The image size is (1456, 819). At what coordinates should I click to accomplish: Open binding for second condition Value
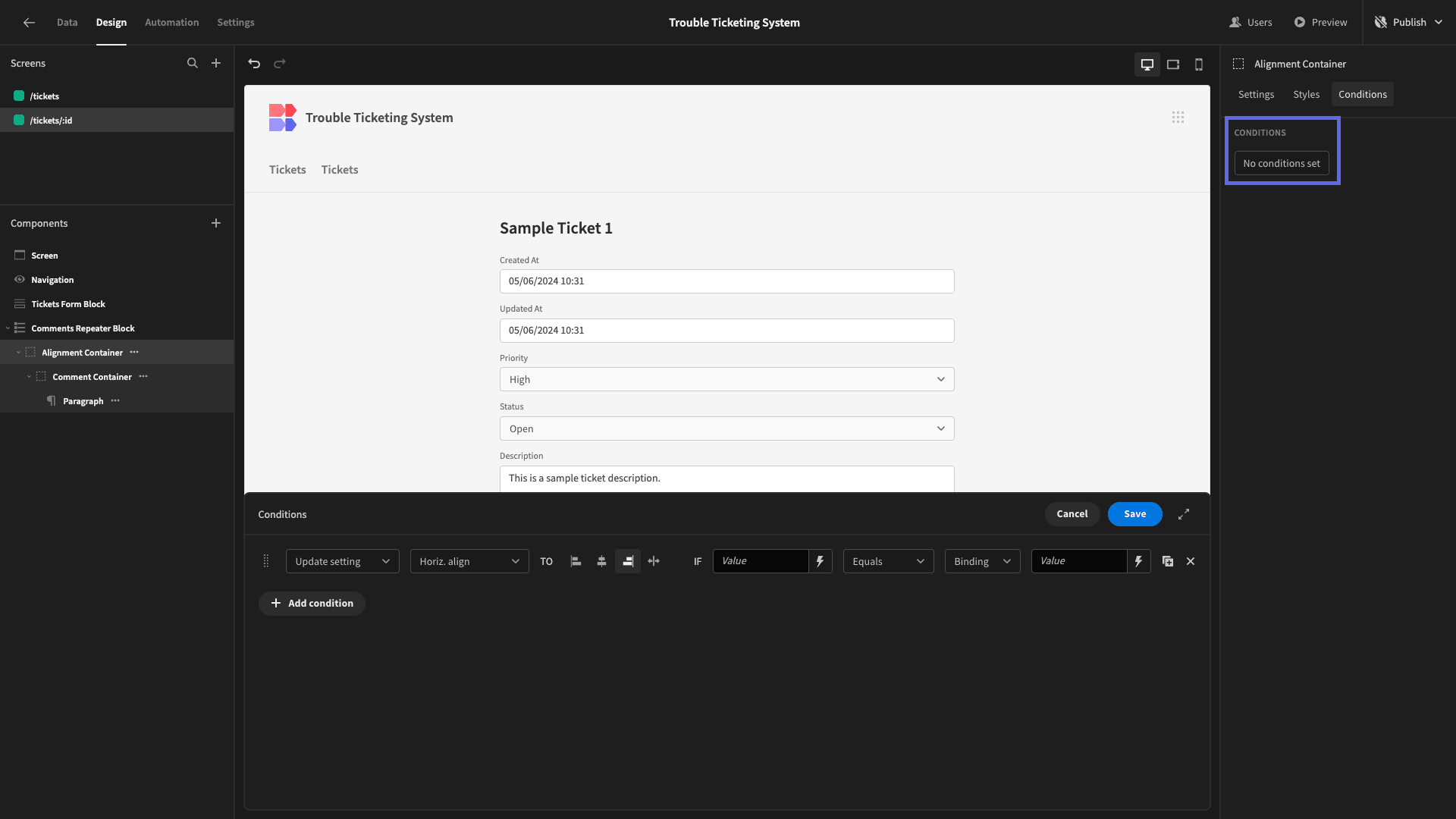(1138, 561)
